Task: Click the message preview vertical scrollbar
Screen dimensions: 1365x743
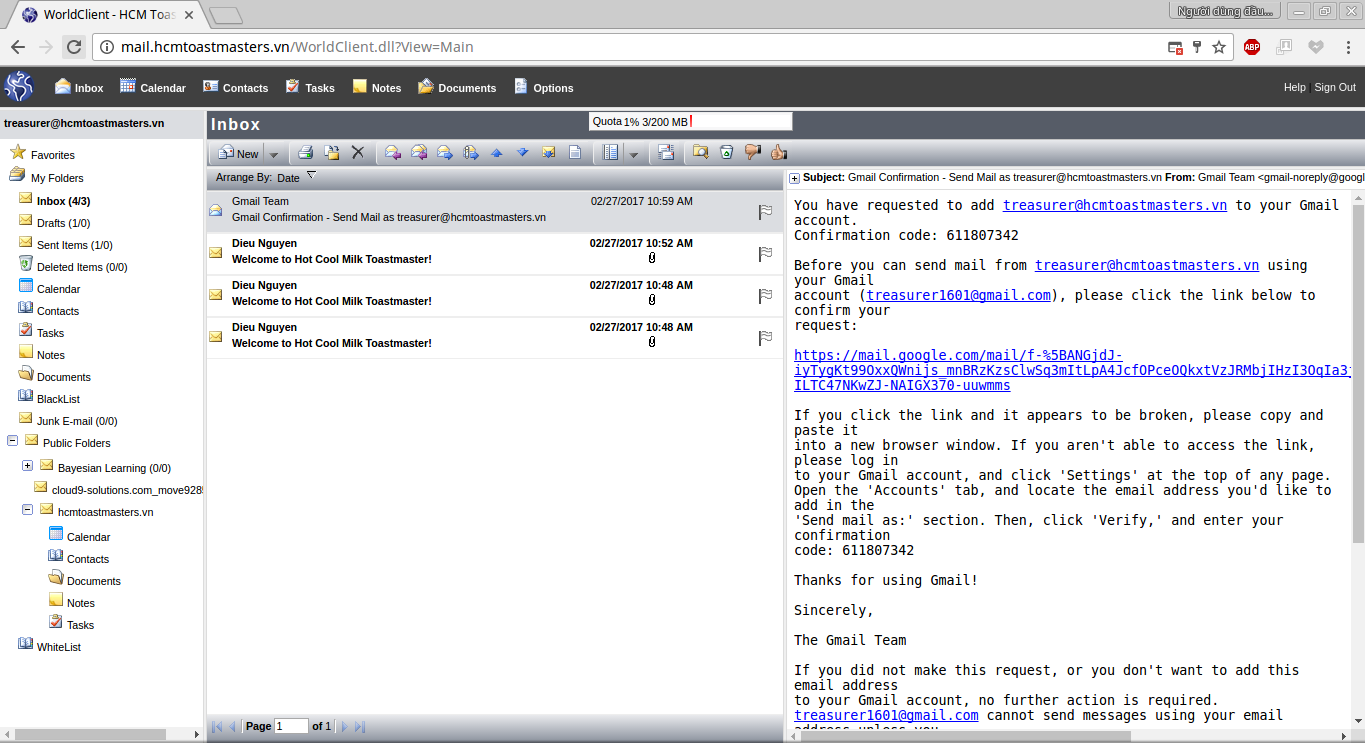Action: pyautogui.click(x=1358, y=375)
